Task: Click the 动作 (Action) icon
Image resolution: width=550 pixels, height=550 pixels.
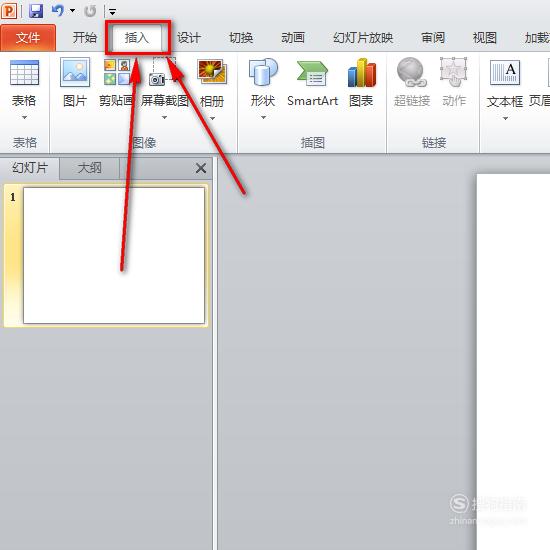Action: coord(454,72)
